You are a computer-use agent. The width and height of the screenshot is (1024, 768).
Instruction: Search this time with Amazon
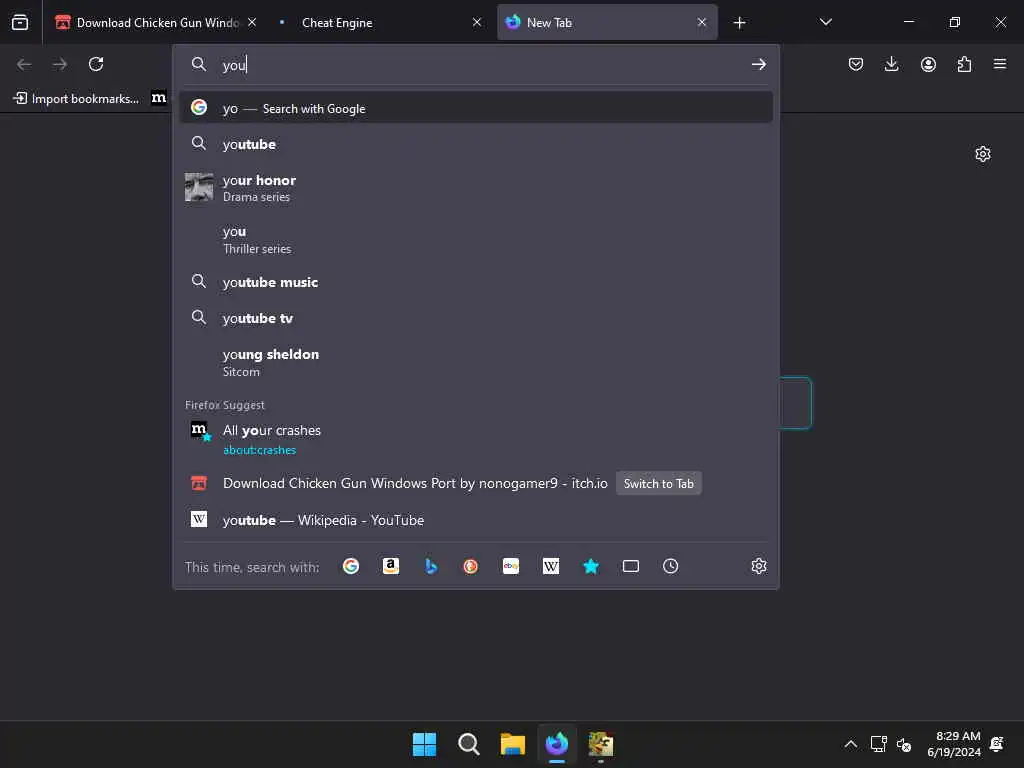pos(391,566)
